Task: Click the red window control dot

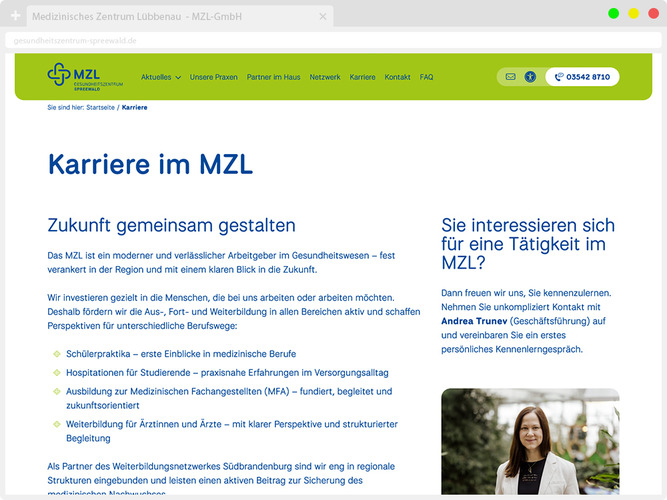Action: (x=653, y=14)
